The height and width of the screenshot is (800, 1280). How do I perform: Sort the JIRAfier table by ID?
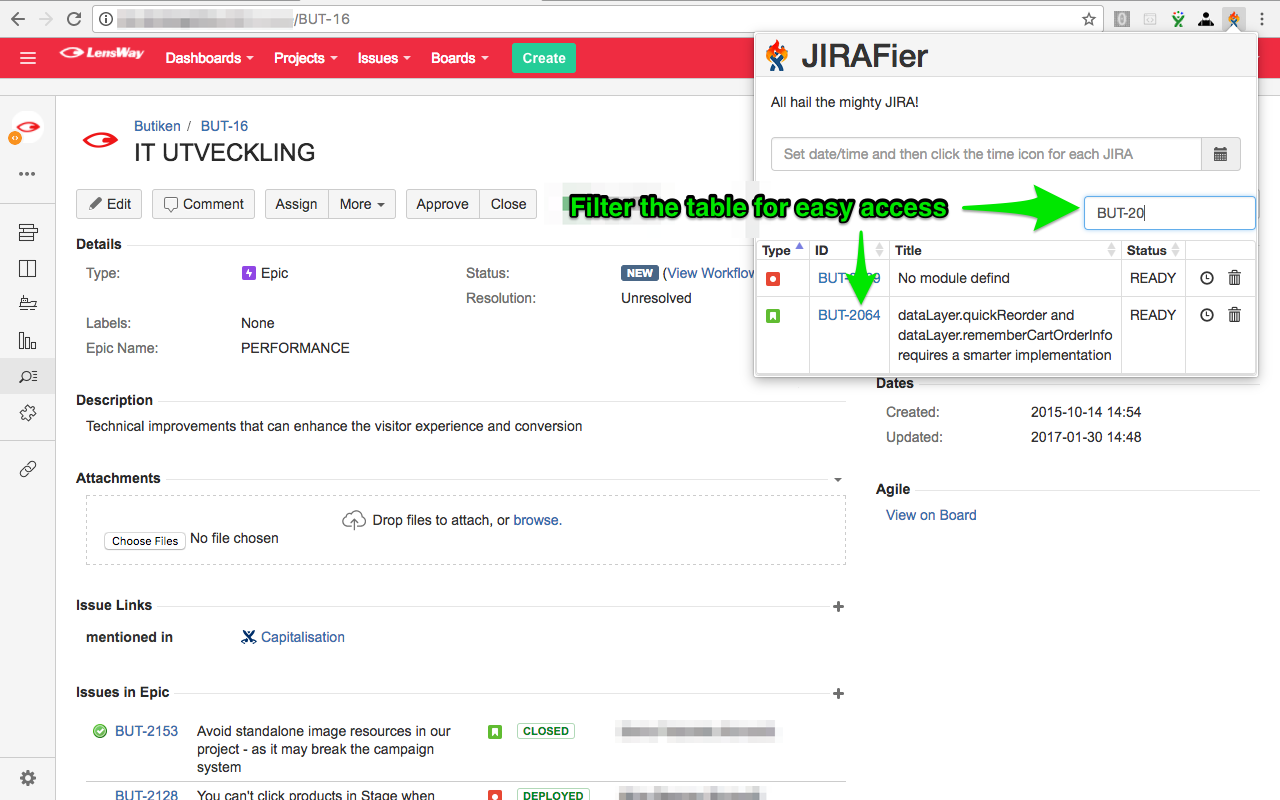[850, 250]
